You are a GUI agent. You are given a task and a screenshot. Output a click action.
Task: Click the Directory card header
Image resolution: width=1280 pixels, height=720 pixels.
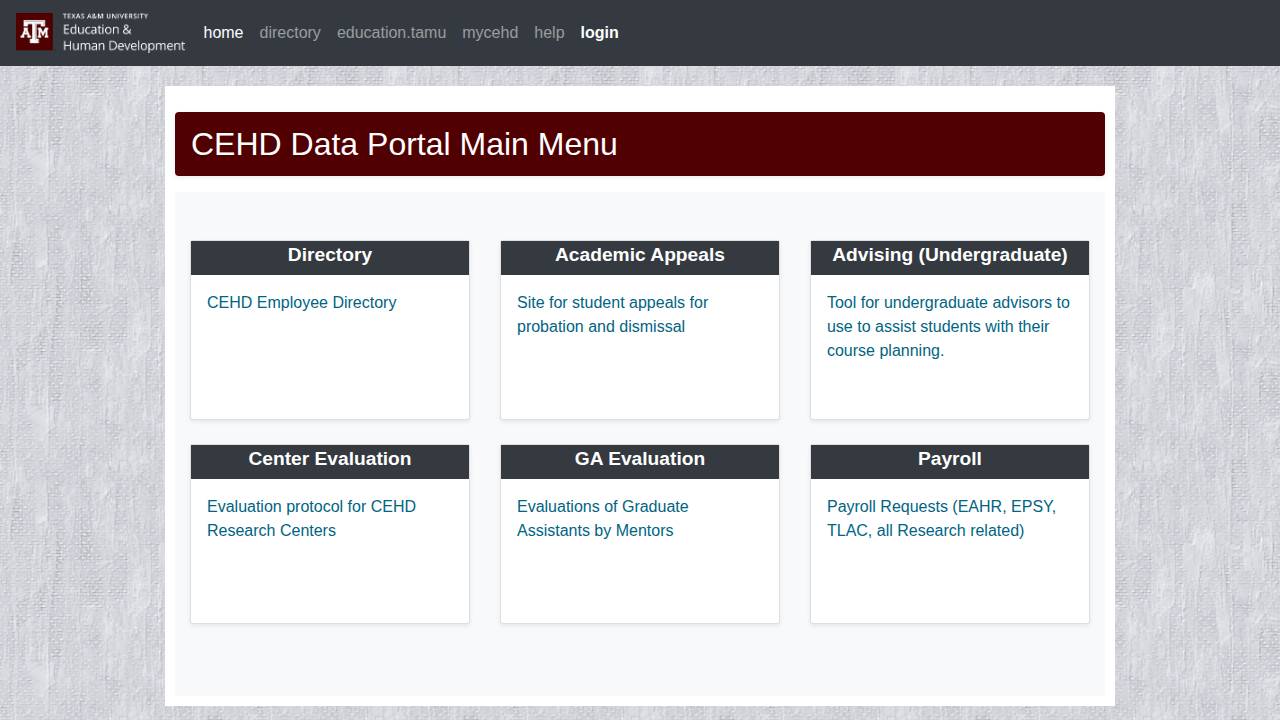[330, 256]
